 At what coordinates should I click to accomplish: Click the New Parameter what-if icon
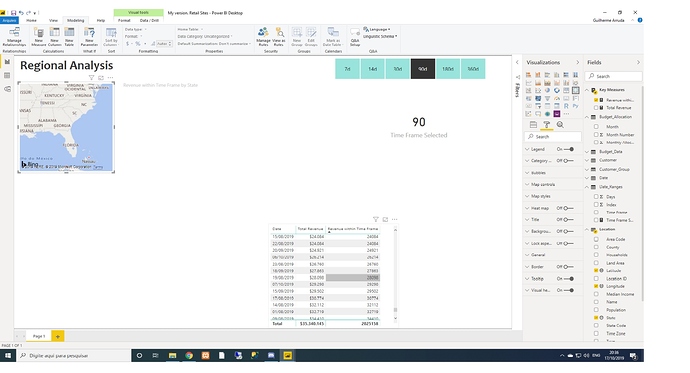tap(89, 37)
